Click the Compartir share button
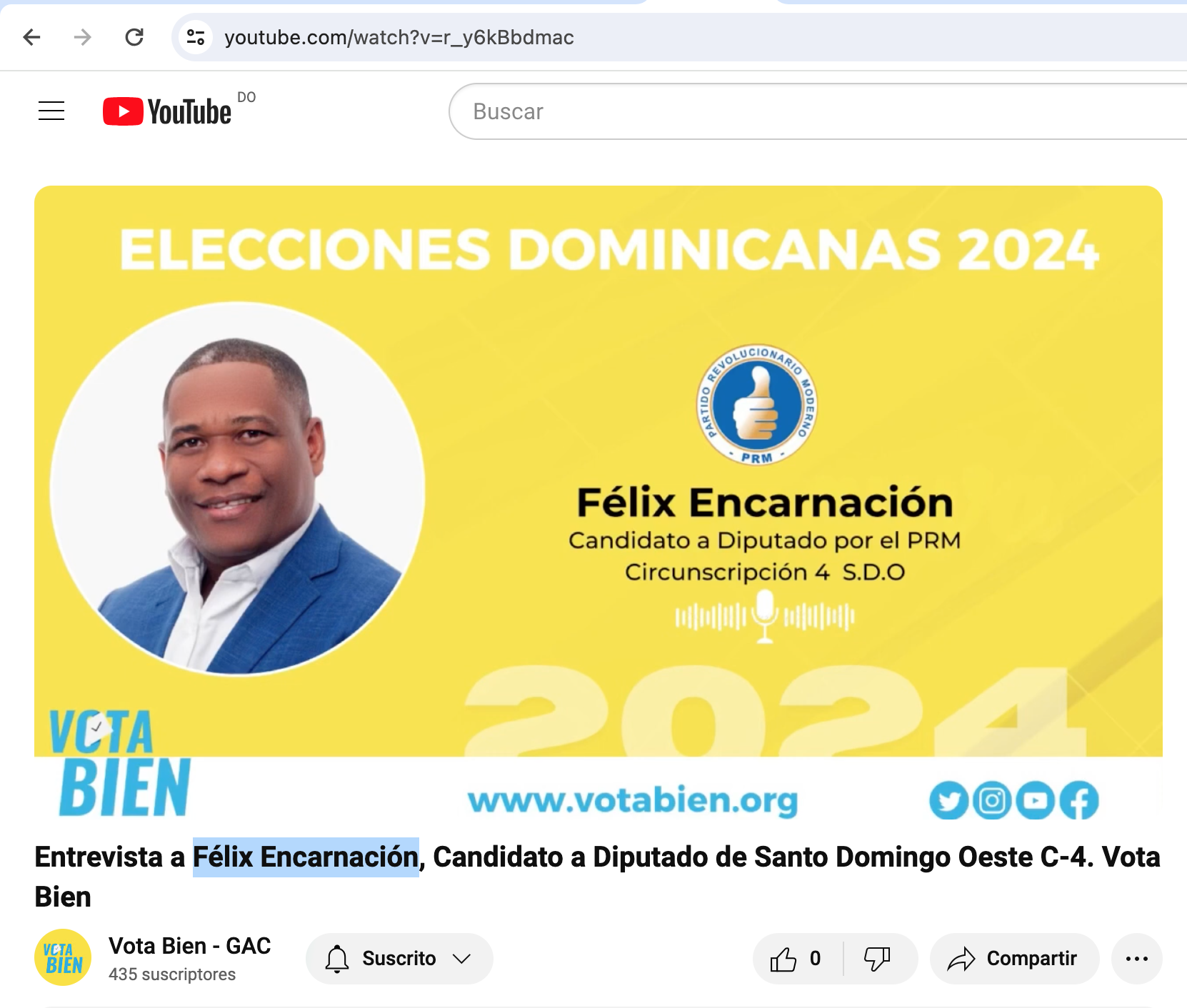The height and width of the screenshot is (1008, 1187). 1014,959
